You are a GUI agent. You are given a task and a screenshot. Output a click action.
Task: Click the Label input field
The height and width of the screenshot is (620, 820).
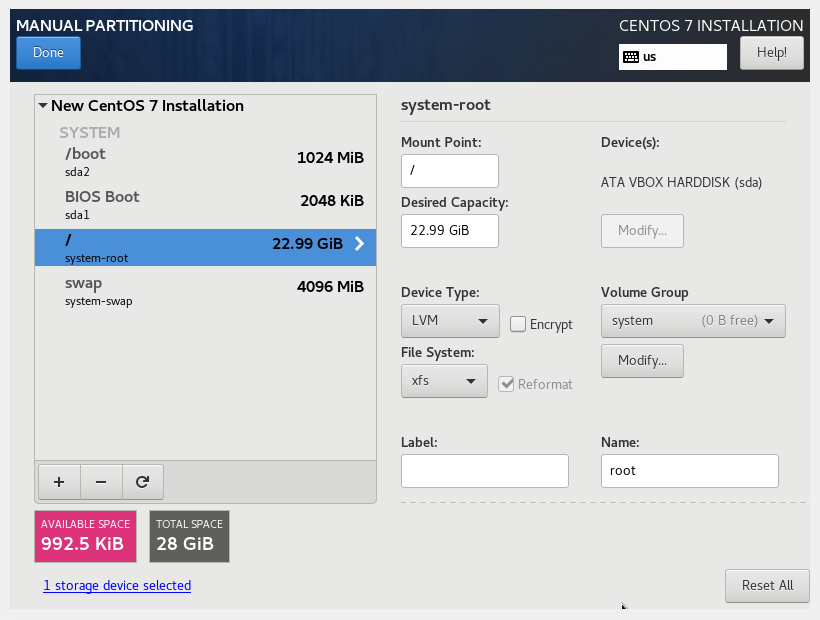coord(485,471)
